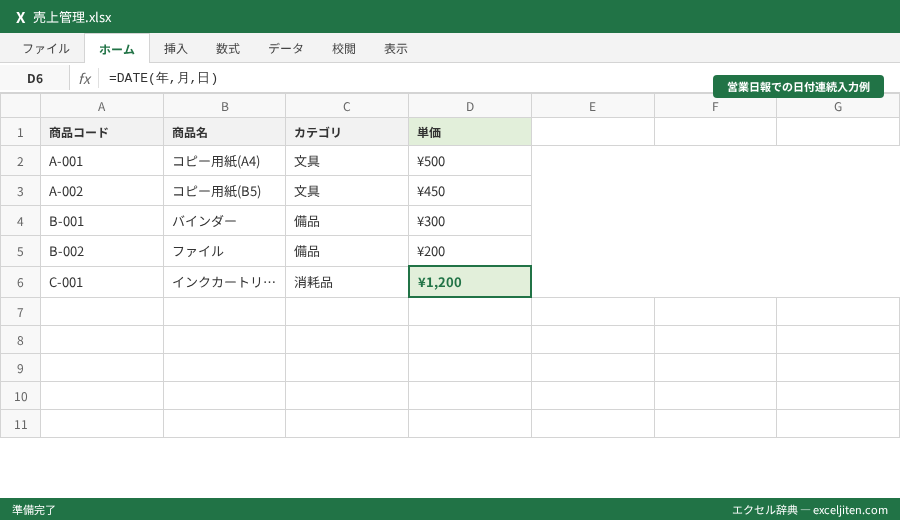Select row 8 header

(x=20, y=340)
